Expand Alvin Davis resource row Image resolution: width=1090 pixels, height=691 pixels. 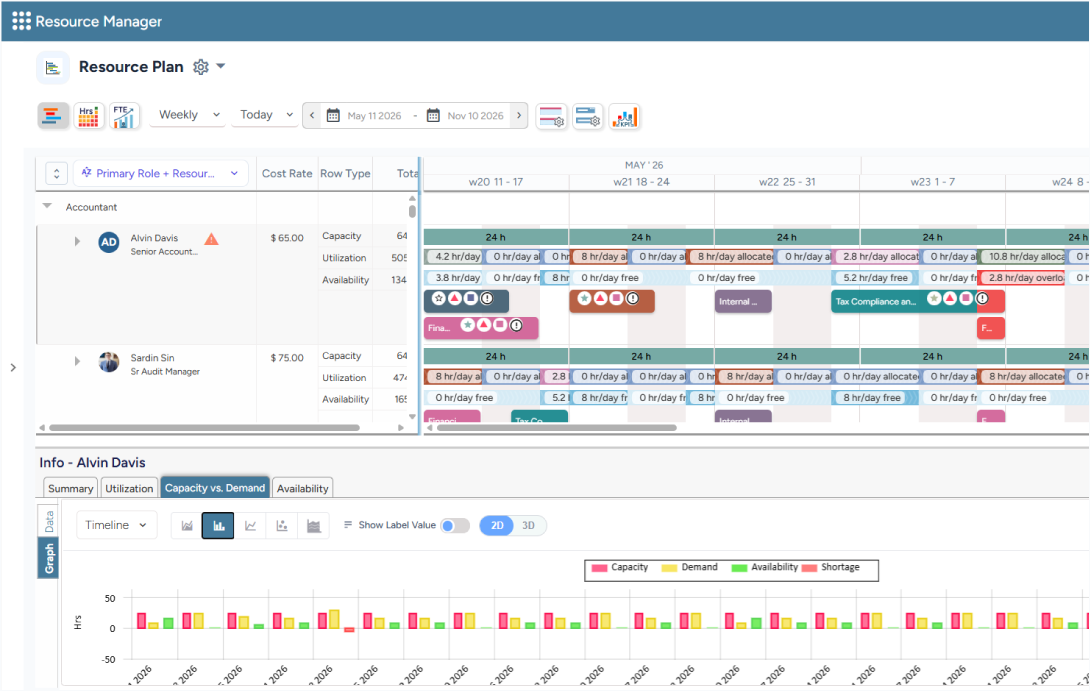[x=77, y=241]
